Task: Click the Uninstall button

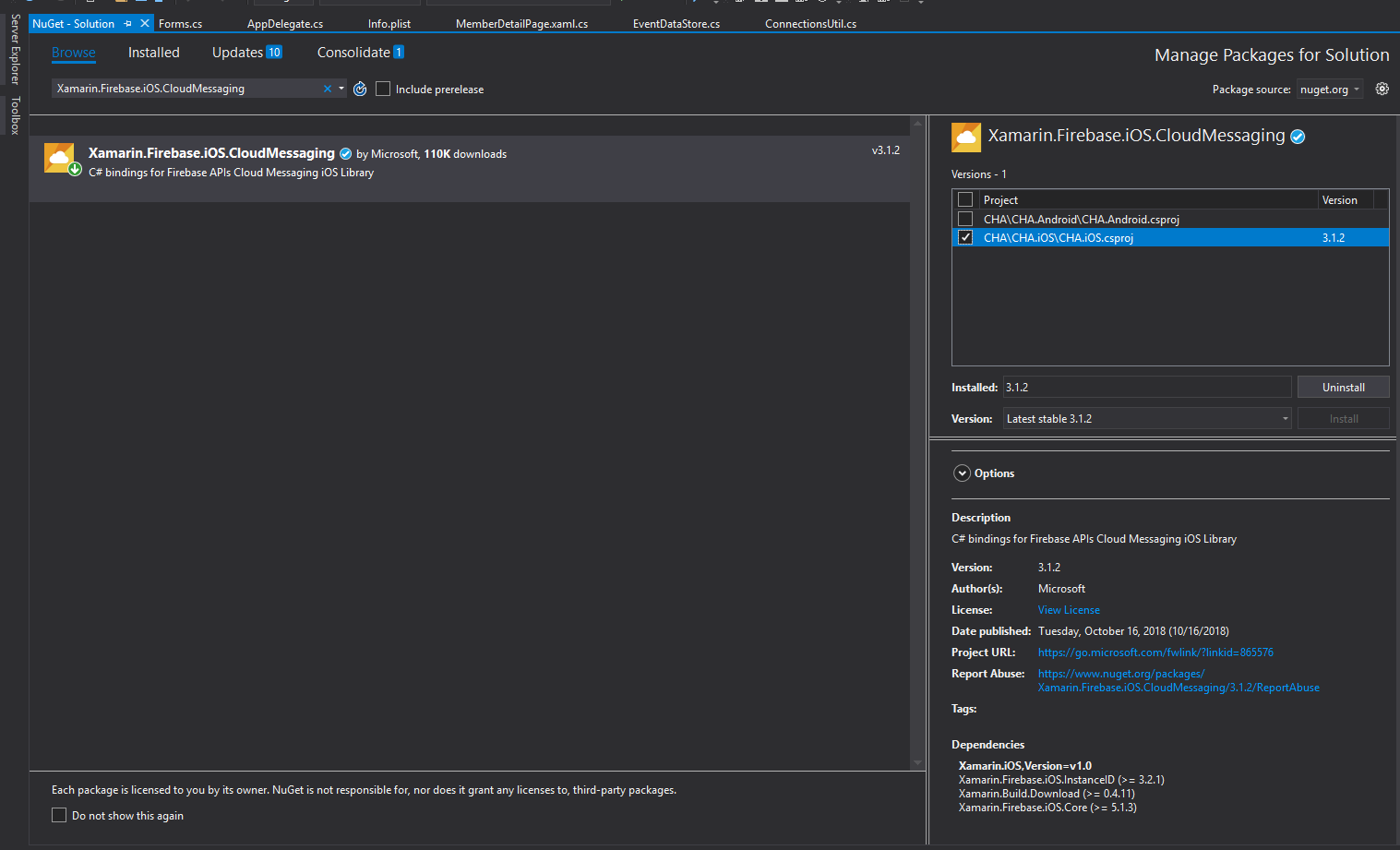Action: tap(1343, 388)
